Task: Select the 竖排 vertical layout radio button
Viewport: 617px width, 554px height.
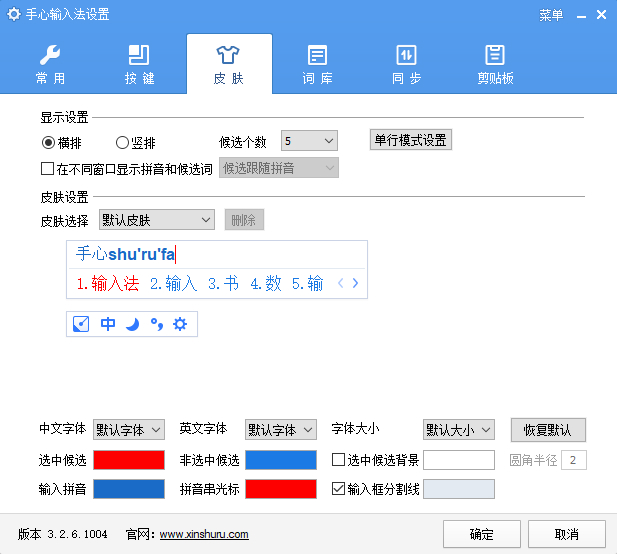Action: point(123,142)
